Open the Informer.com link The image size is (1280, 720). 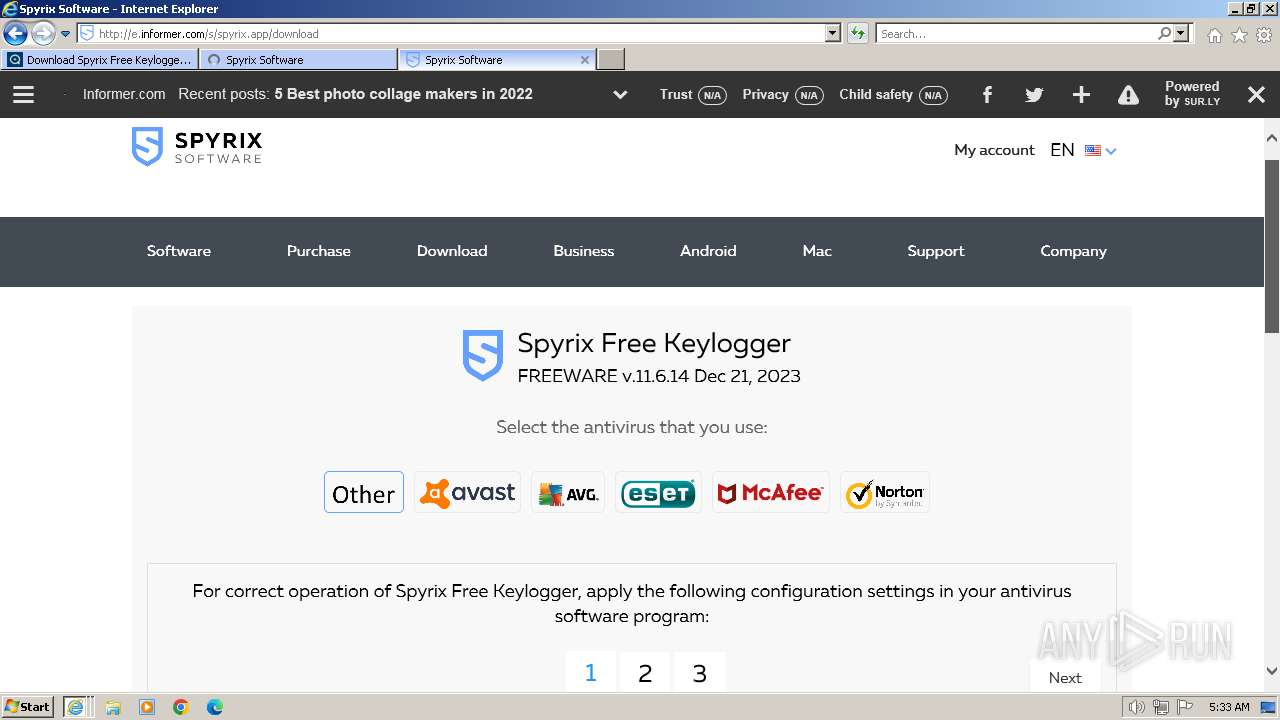pyautogui.click(x=124, y=94)
